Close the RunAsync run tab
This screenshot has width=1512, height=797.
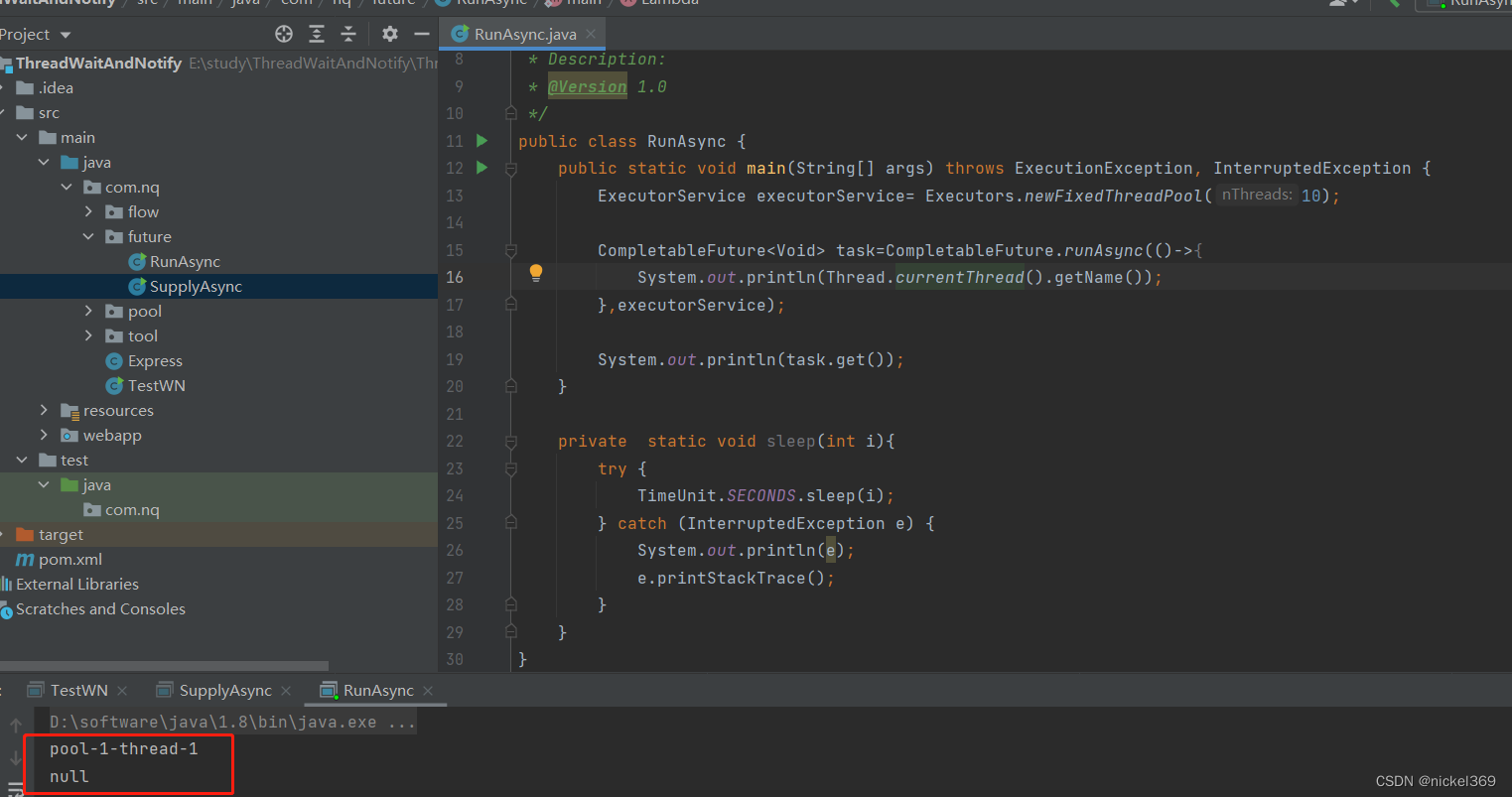coord(428,690)
